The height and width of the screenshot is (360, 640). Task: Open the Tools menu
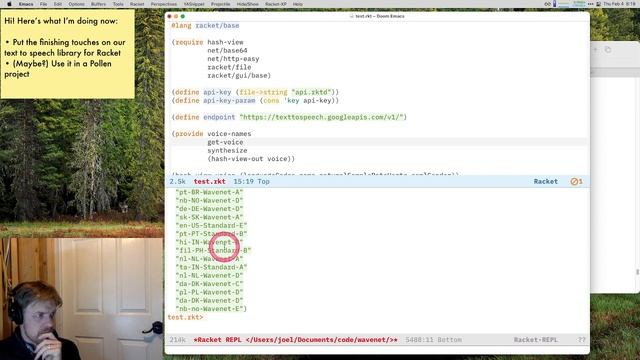tap(118, 4)
